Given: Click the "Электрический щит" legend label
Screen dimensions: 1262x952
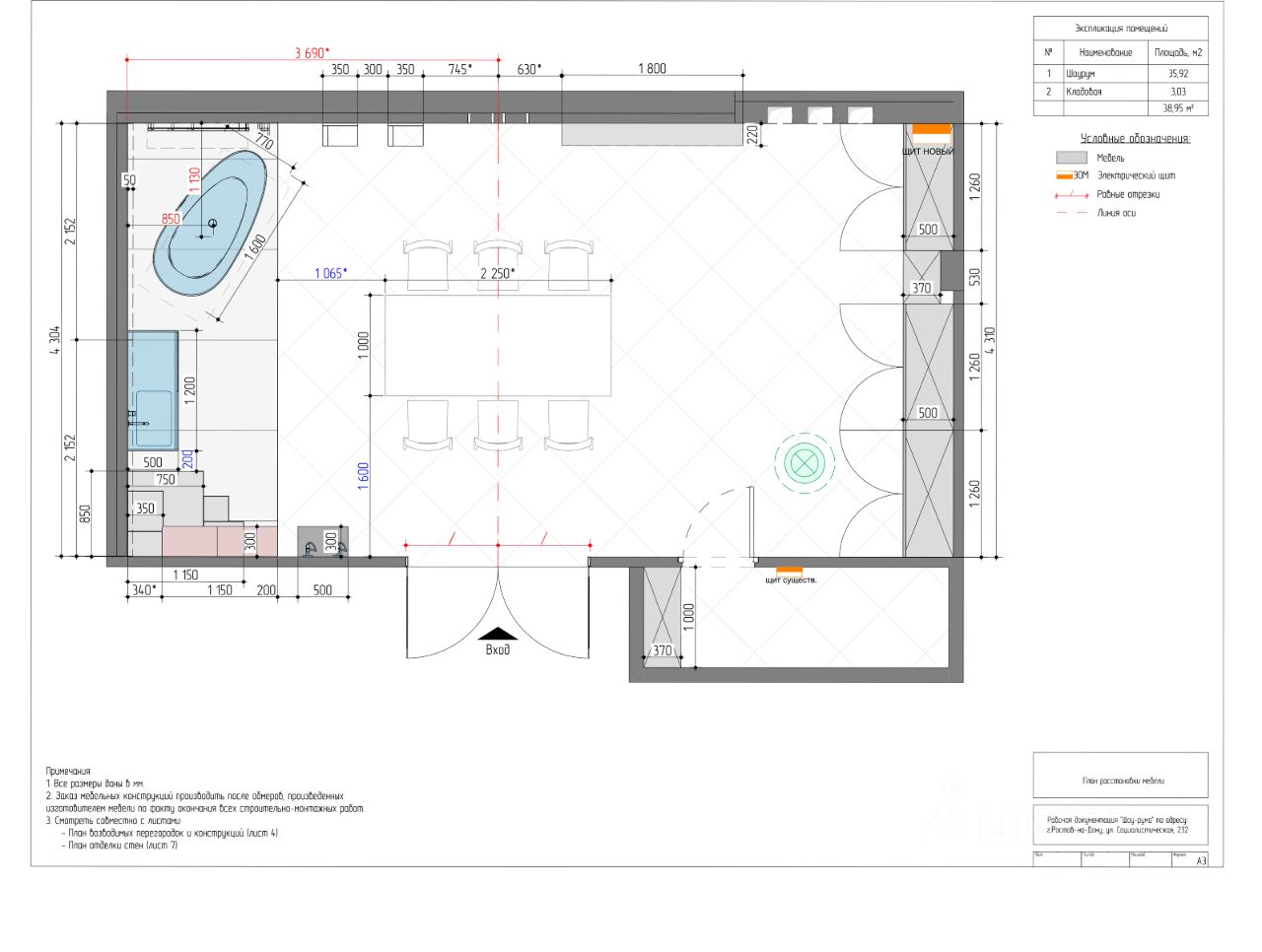Looking at the screenshot, I should [1136, 175].
